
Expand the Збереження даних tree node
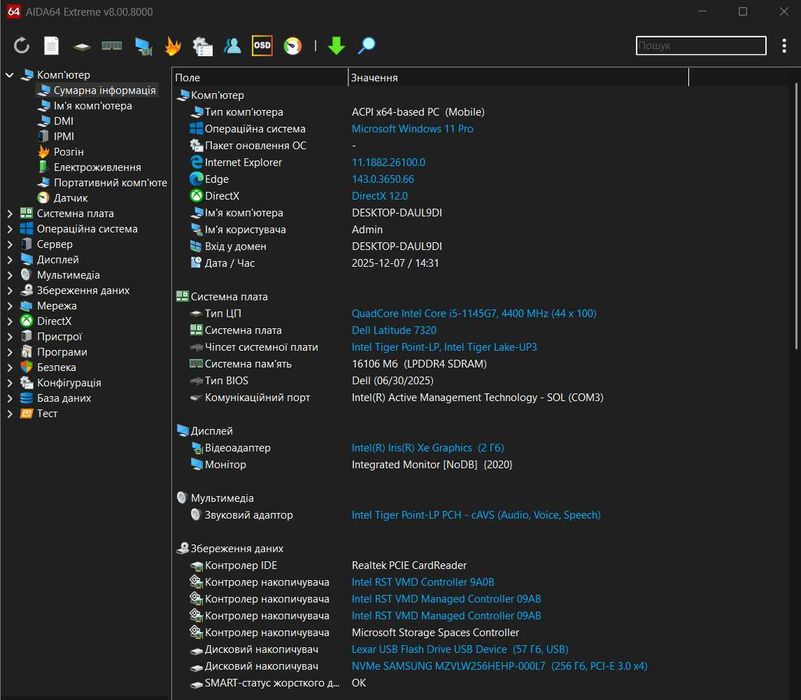pyautogui.click(x=9, y=290)
